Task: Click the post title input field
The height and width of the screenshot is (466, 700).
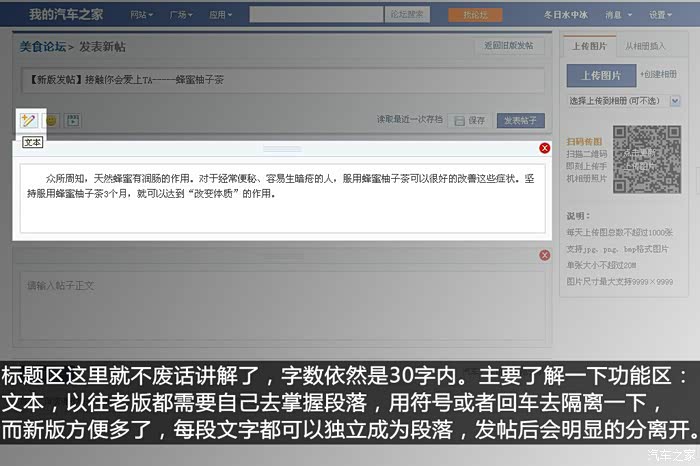Action: click(x=283, y=80)
